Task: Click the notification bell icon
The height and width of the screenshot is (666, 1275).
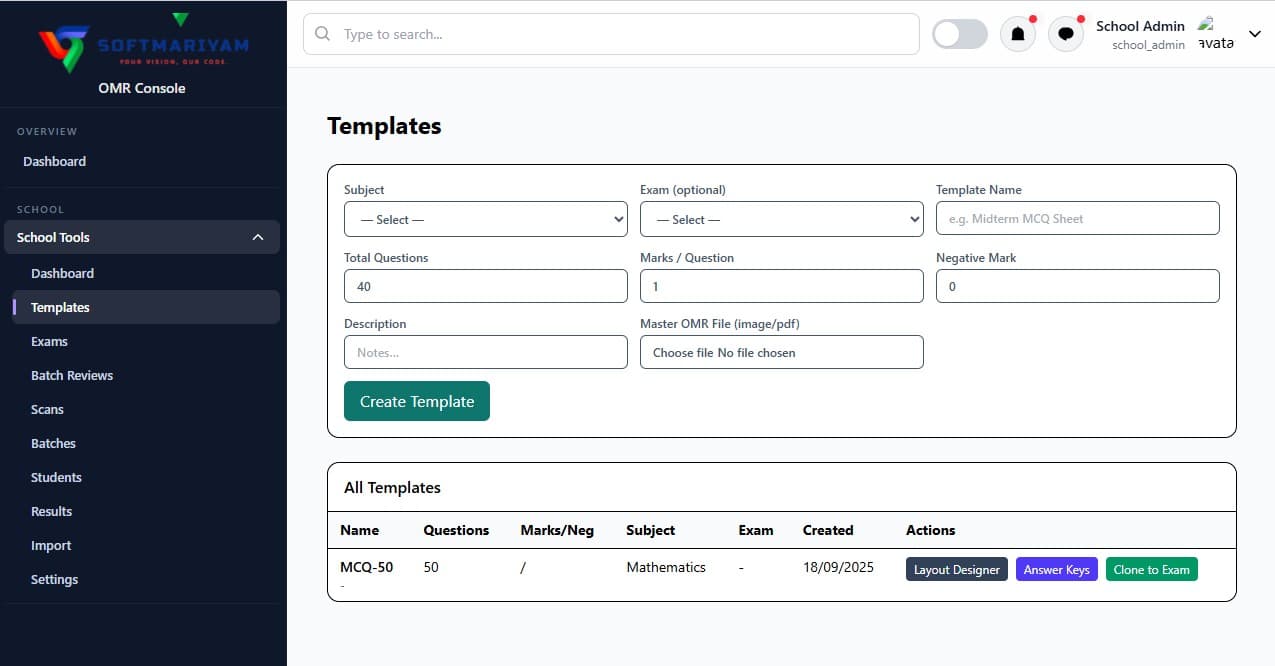Action: pos(1017,34)
